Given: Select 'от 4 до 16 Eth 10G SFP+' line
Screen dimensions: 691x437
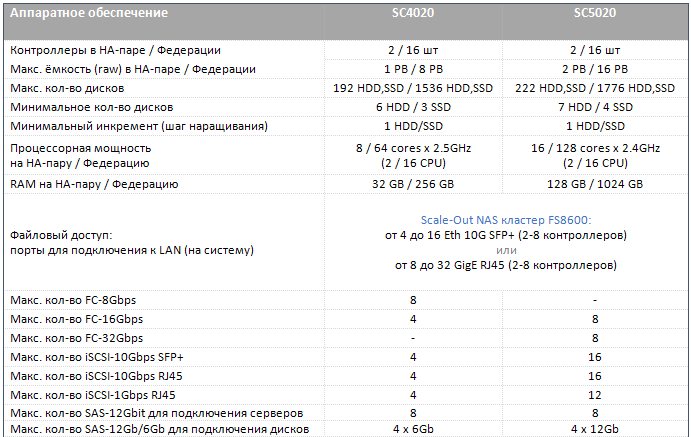Looking at the screenshot, I should coord(506,235).
